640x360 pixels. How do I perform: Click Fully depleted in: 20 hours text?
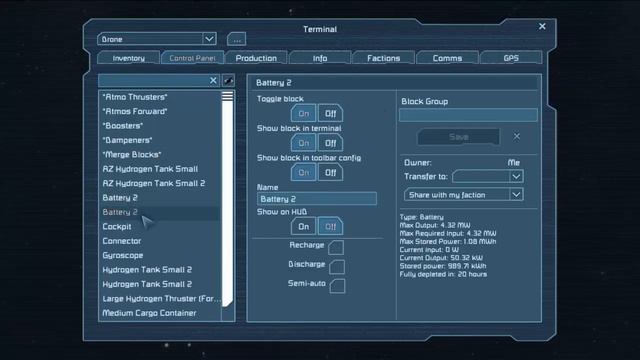443,274
